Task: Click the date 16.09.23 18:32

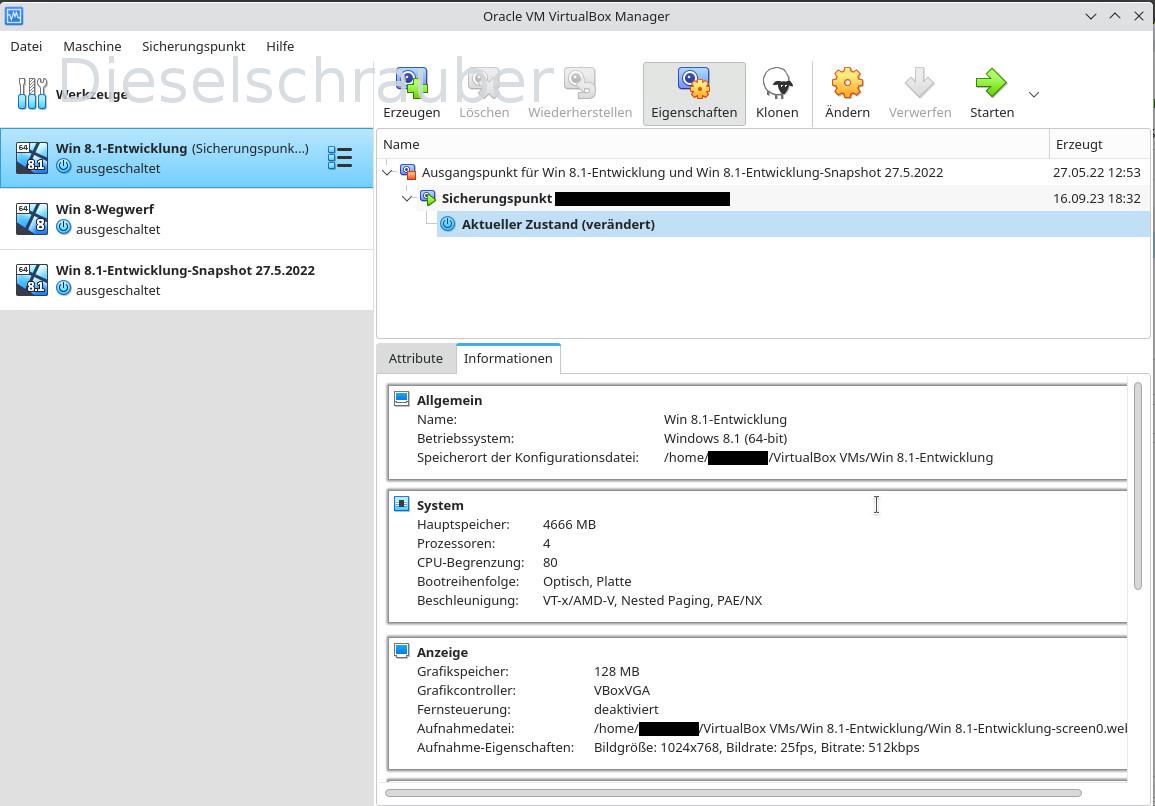Action: pyautogui.click(x=1096, y=198)
